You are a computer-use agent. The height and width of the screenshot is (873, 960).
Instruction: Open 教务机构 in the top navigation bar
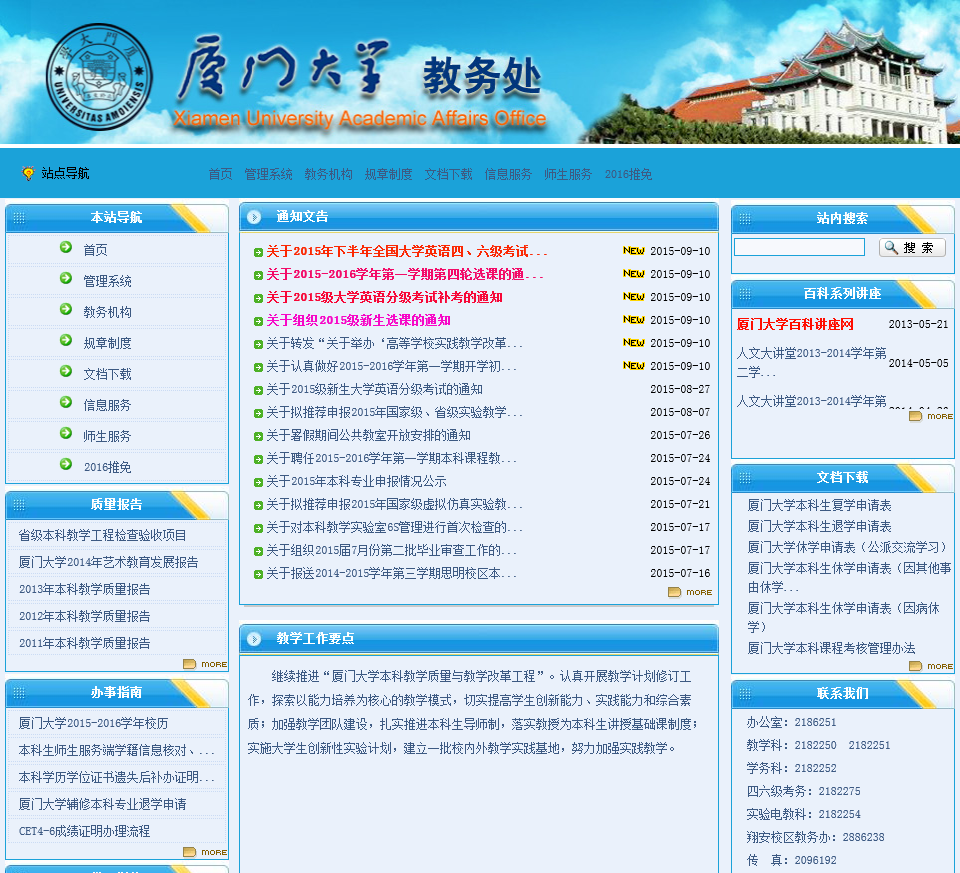(328, 174)
